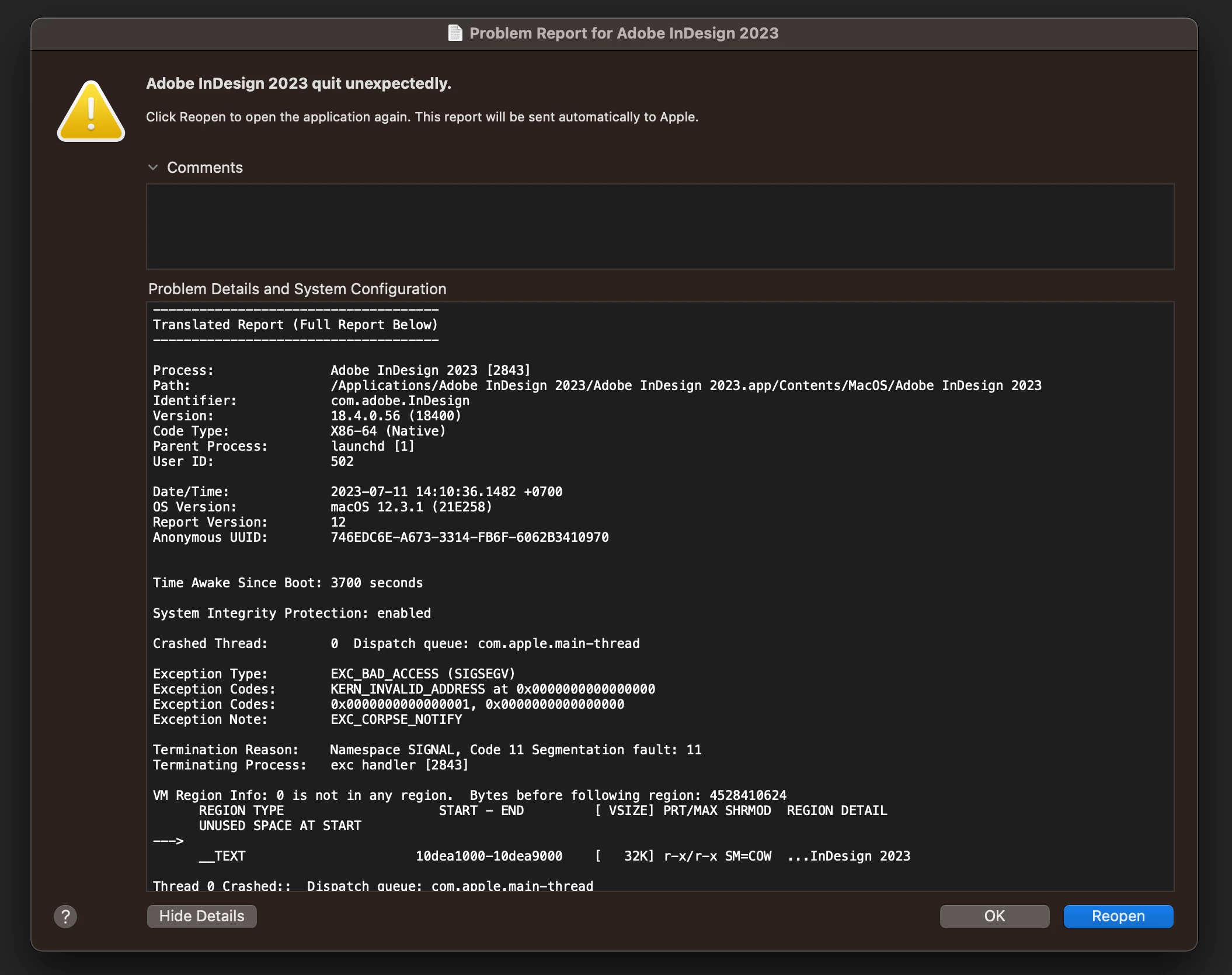
Task: Collapse the Comments disclosure chevron
Action: [153, 168]
